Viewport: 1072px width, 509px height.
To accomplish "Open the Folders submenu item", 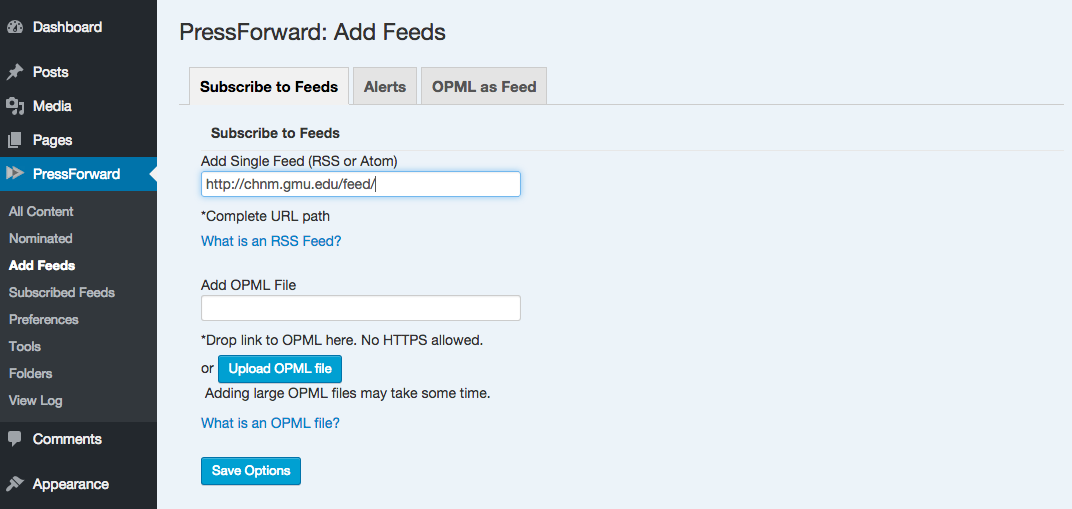I will click(x=31, y=374).
